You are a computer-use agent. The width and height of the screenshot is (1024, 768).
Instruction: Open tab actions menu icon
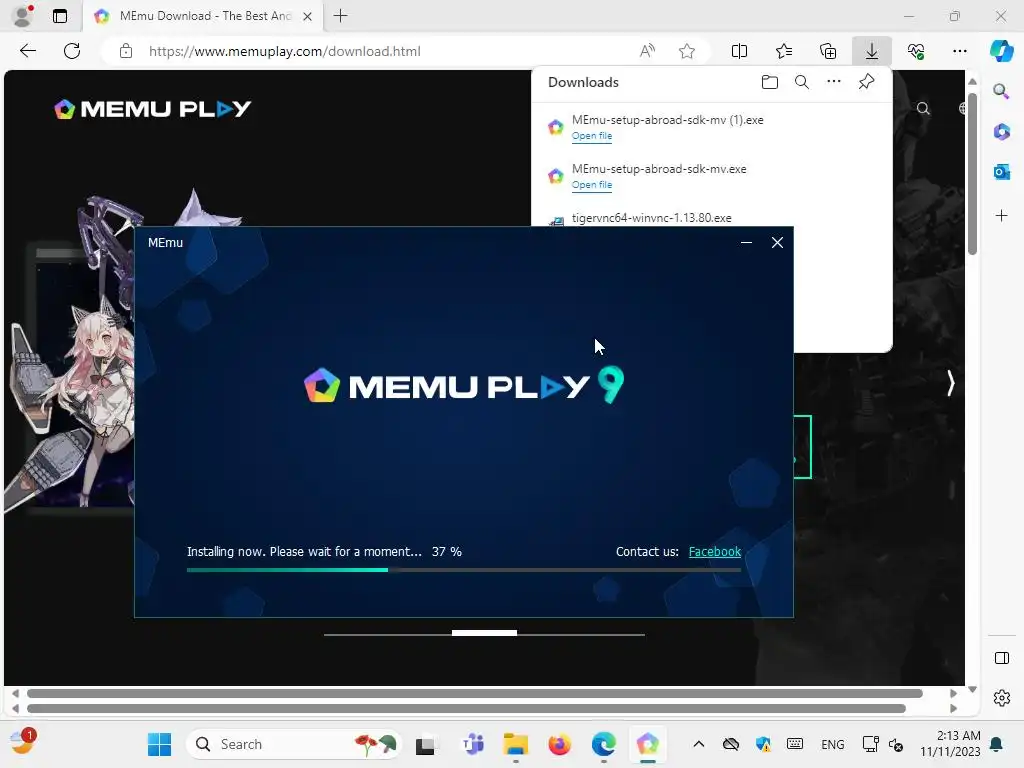click(x=59, y=16)
